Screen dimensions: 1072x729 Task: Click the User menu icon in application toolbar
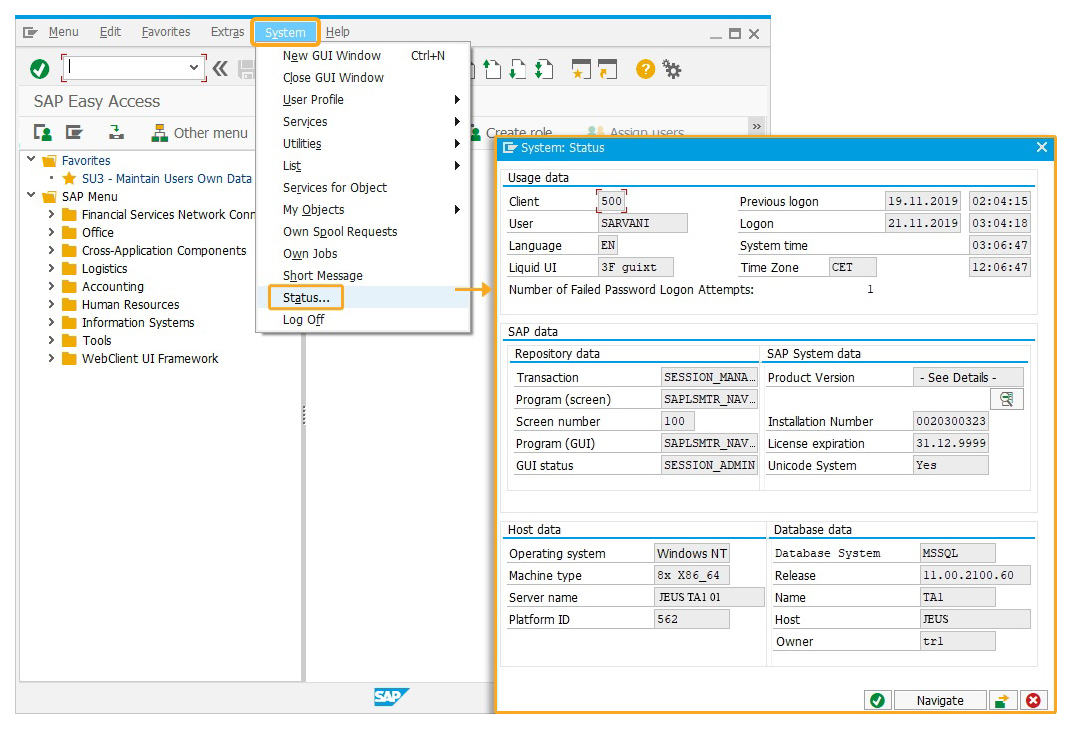pos(42,132)
